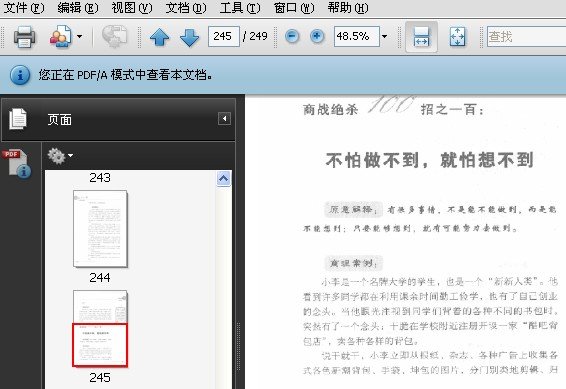Open the 工具 (T) menu
Image resolution: width=566 pixels, height=389 pixels.
pyautogui.click(x=240, y=8)
